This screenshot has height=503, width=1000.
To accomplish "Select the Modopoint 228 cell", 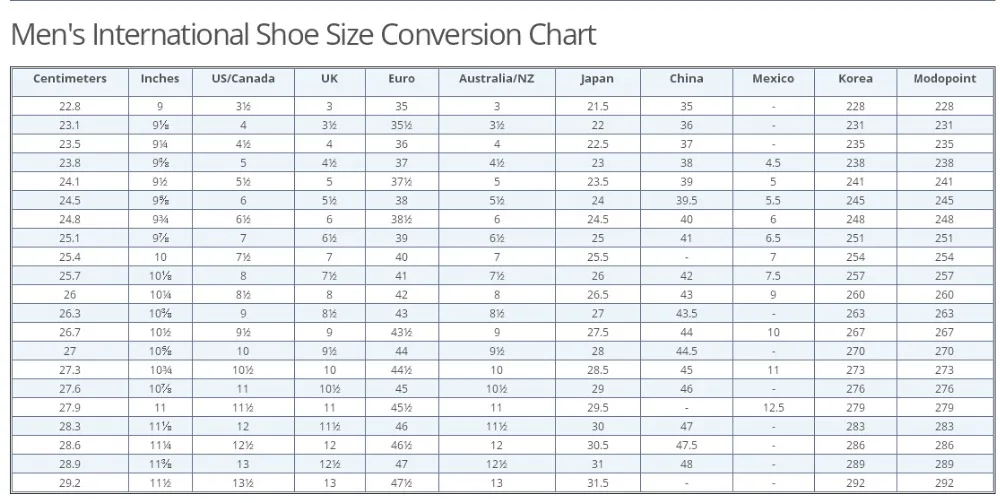I will (945, 106).
